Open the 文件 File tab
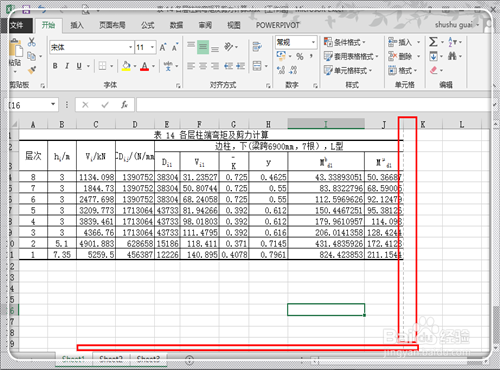500x370 pixels. tap(17, 25)
